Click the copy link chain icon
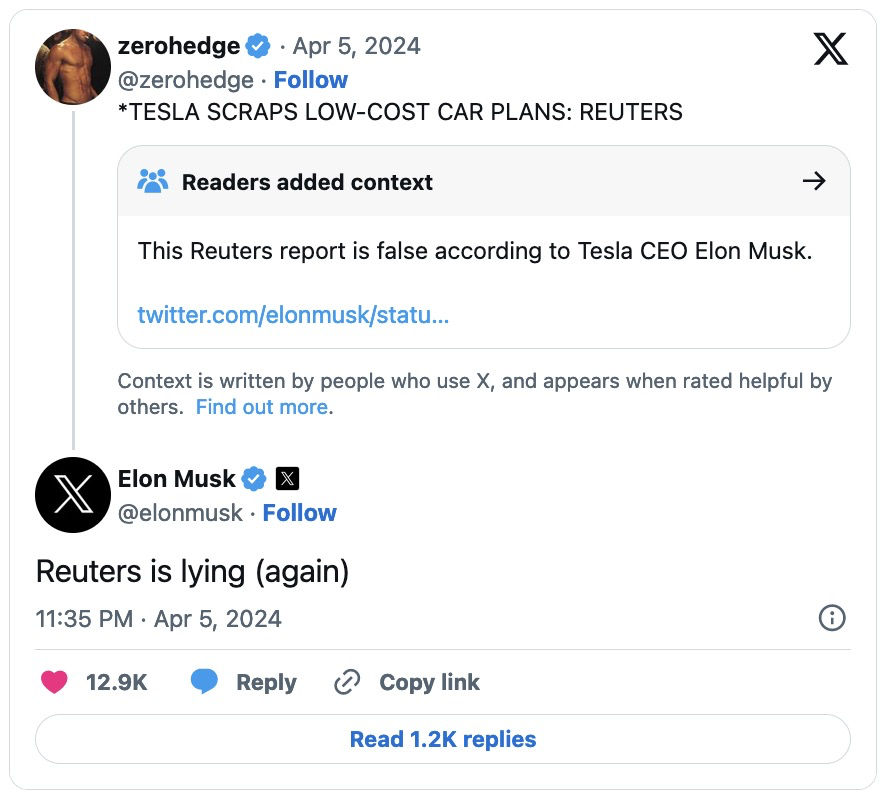Screen dimensions: 886x798 click(347, 682)
